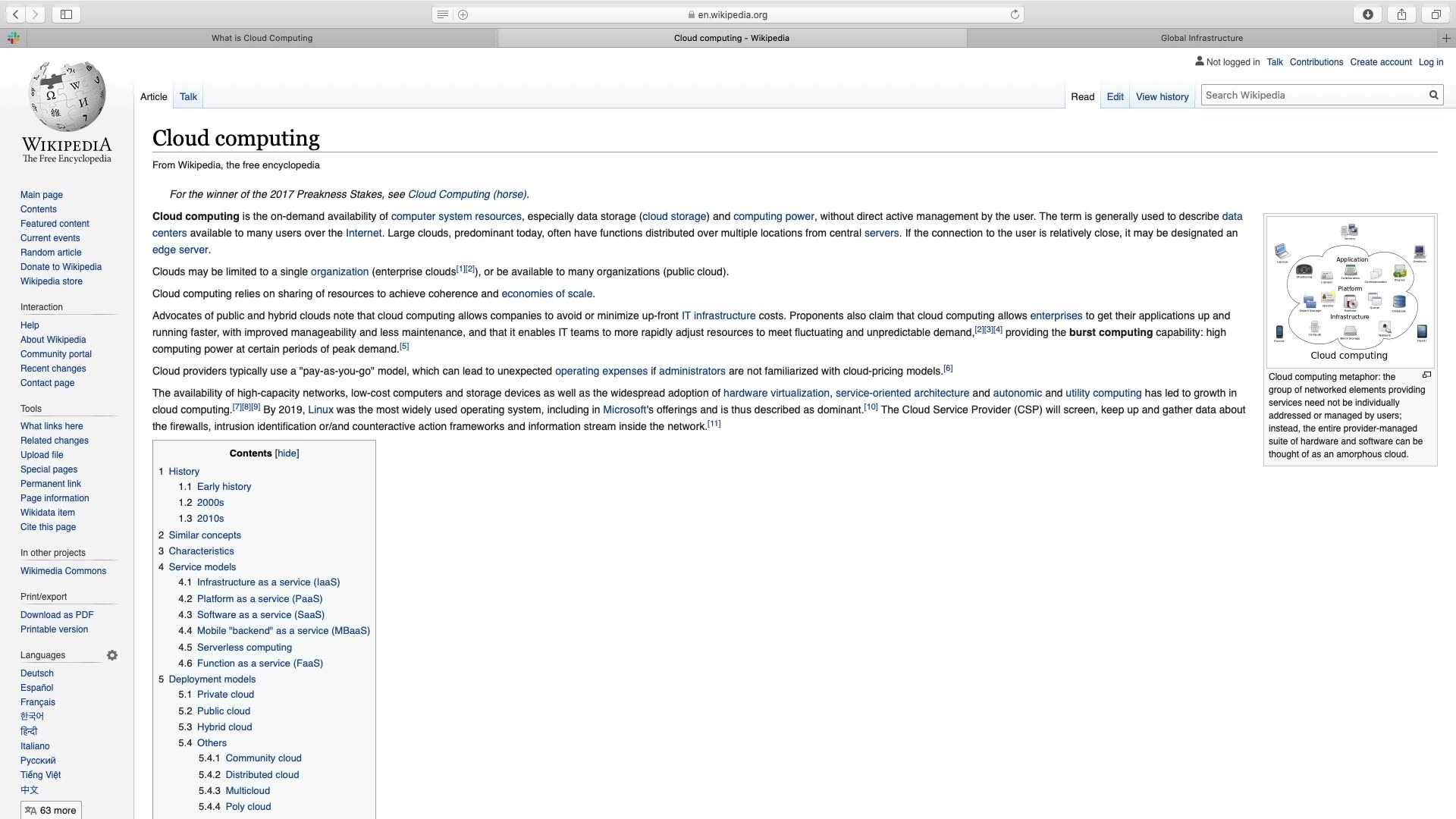Click the reload page icon
Image resolution: width=1456 pixels, height=819 pixels.
pos(1015,14)
